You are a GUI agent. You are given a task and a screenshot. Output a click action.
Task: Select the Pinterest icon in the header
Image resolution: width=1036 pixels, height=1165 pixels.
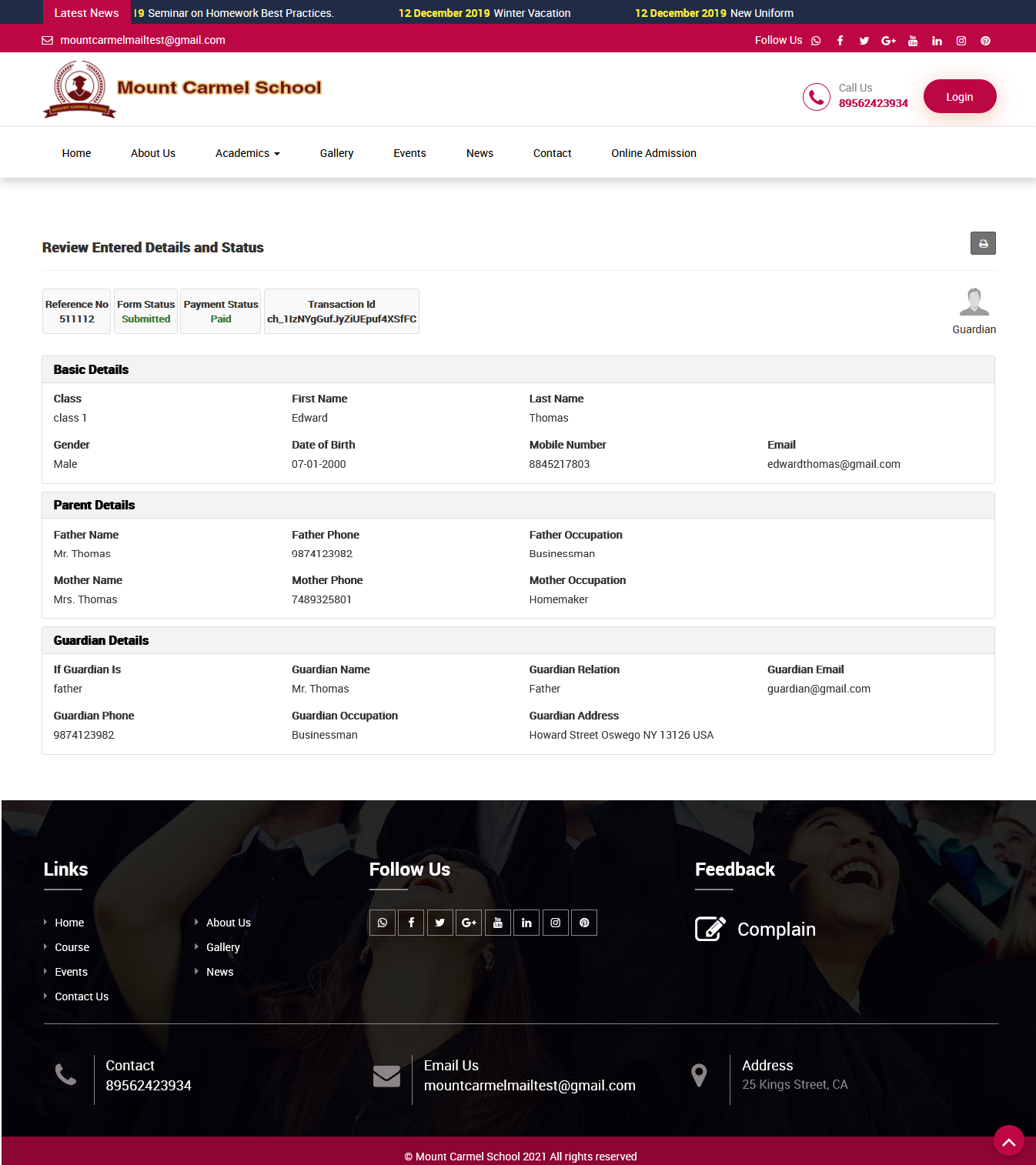985,41
